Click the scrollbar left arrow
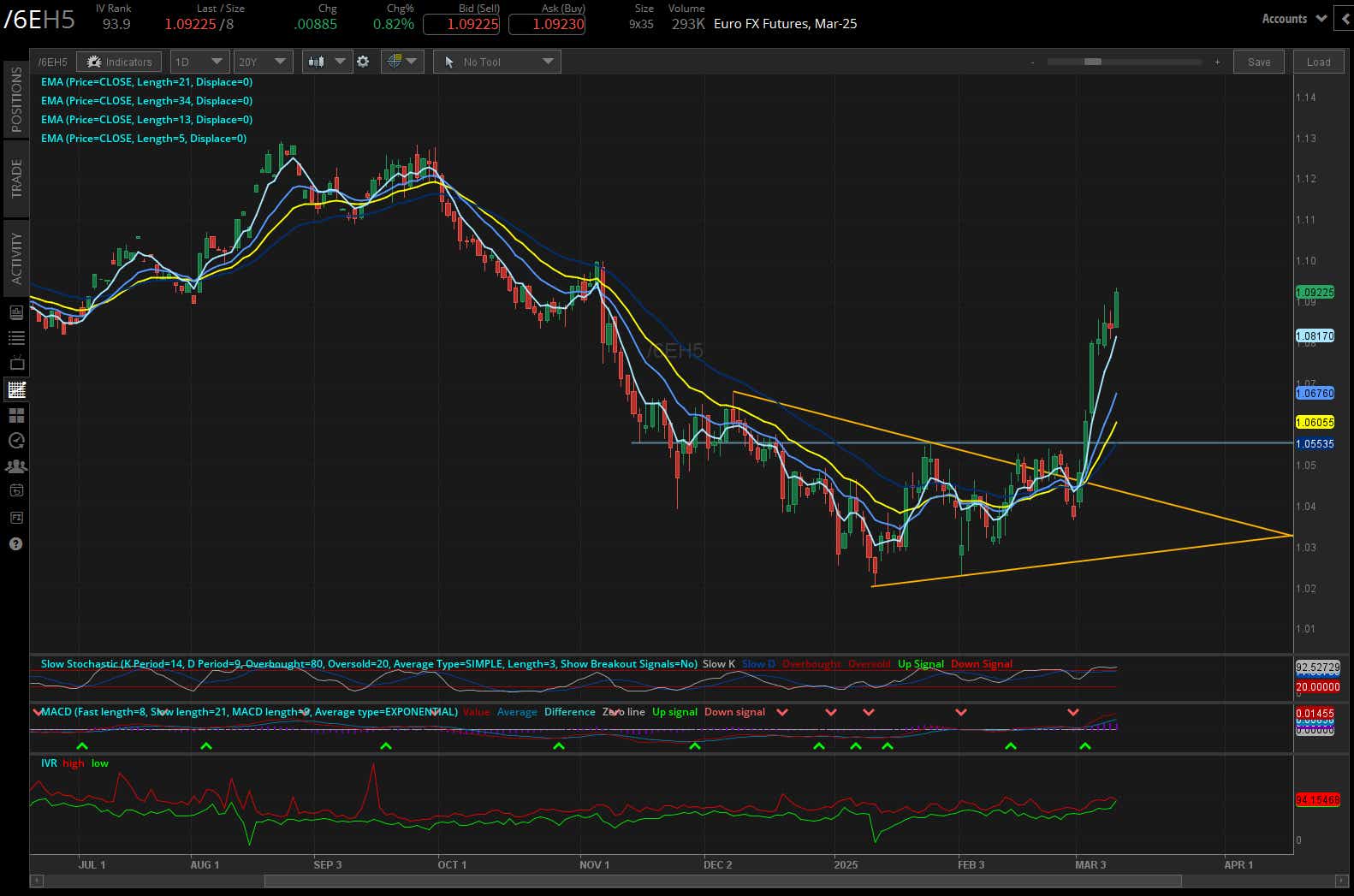The width and height of the screenshot is (1354, 896). pyautogui.click(x=36, y=881)
